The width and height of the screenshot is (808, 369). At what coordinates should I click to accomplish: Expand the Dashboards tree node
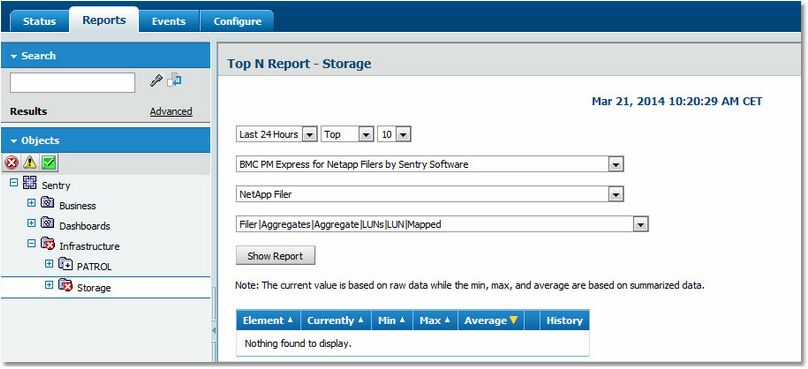click(31, 223)
